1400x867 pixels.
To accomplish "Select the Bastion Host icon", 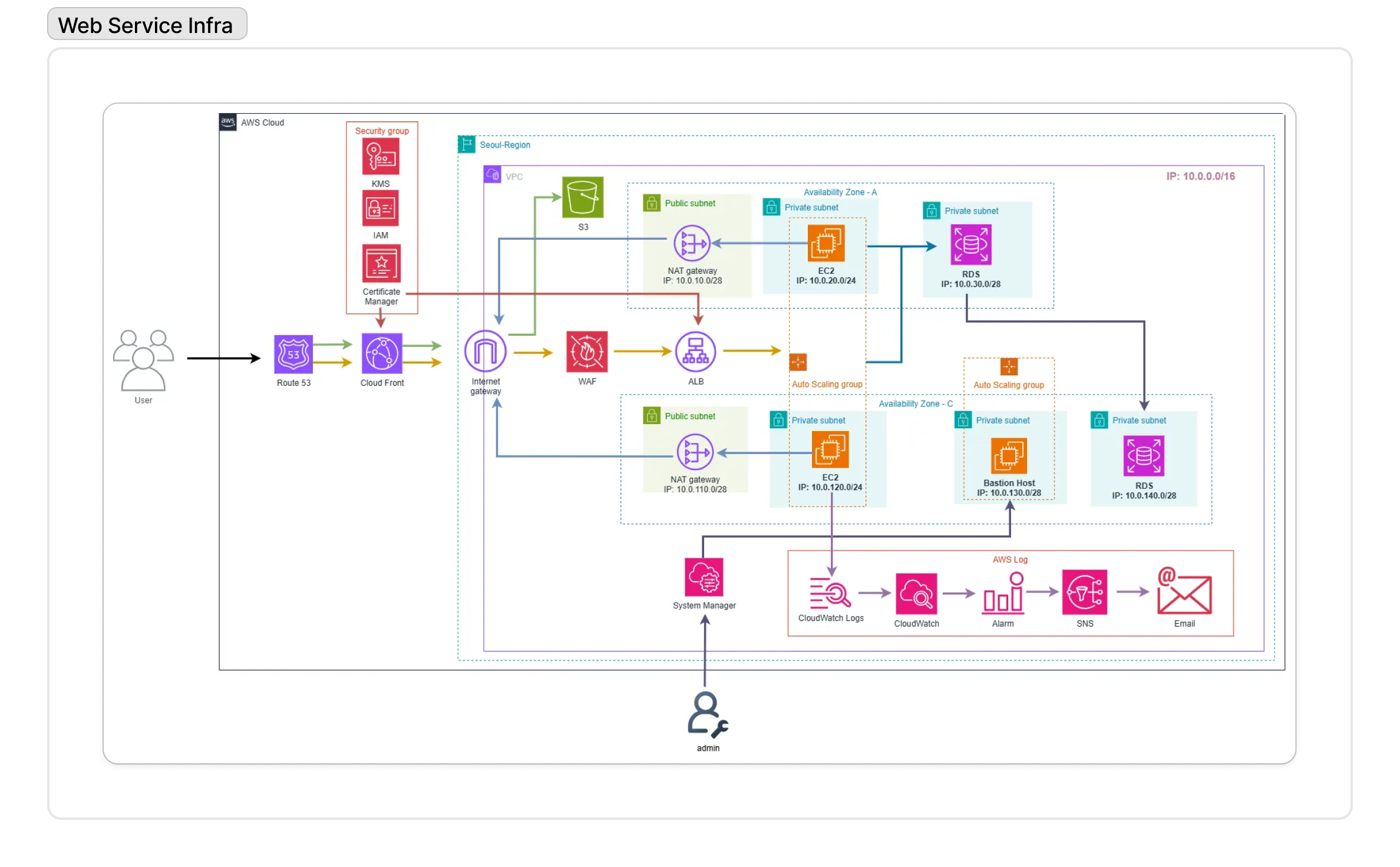I will [x=1009, y=456].
